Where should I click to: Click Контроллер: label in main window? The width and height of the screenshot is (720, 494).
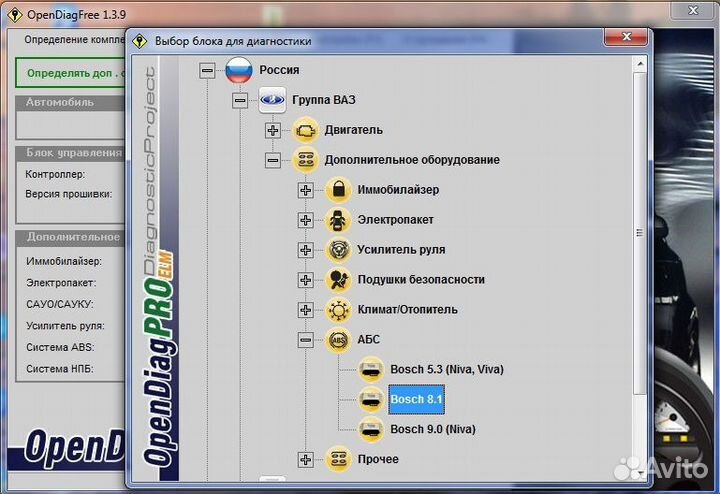pos(55,174)
